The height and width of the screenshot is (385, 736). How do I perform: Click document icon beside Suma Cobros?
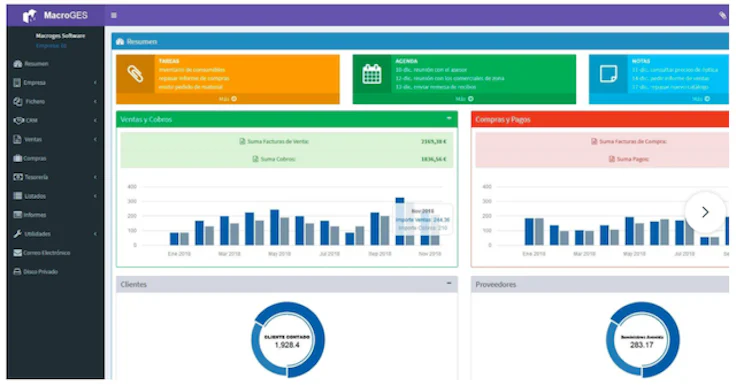[255, 159]
